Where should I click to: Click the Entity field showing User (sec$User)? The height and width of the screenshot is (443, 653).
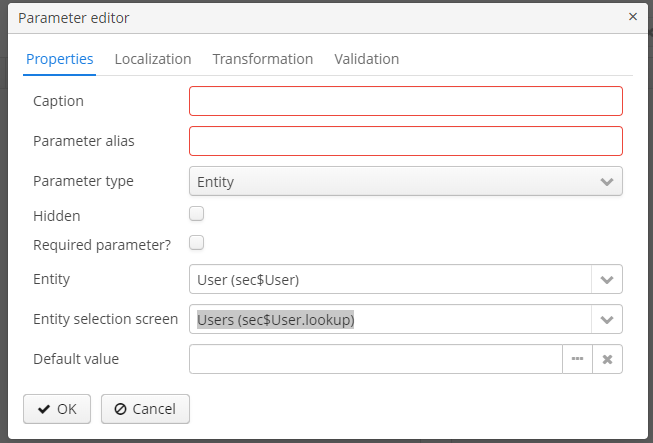(390, 279)
